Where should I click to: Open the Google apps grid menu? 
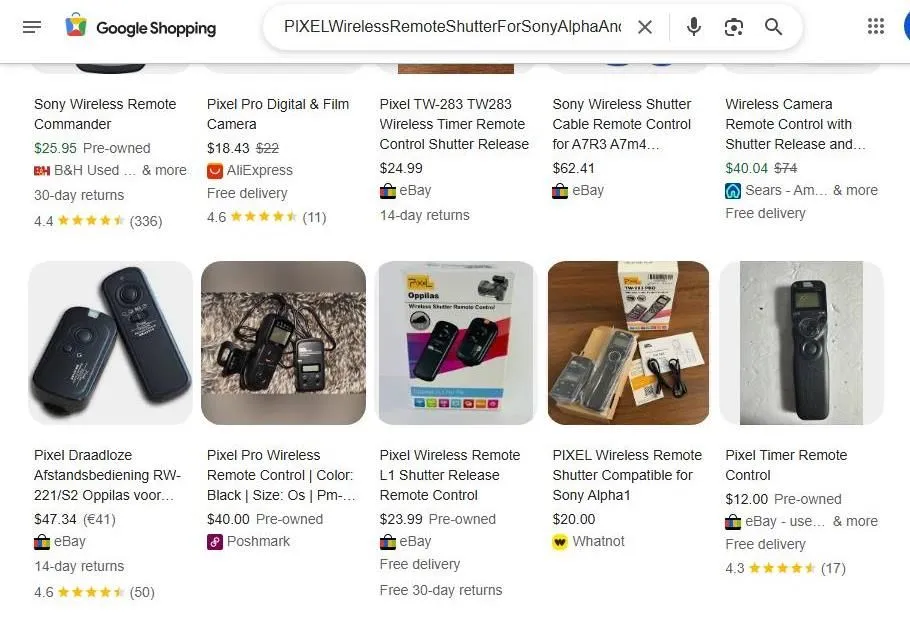pos(877,24)
